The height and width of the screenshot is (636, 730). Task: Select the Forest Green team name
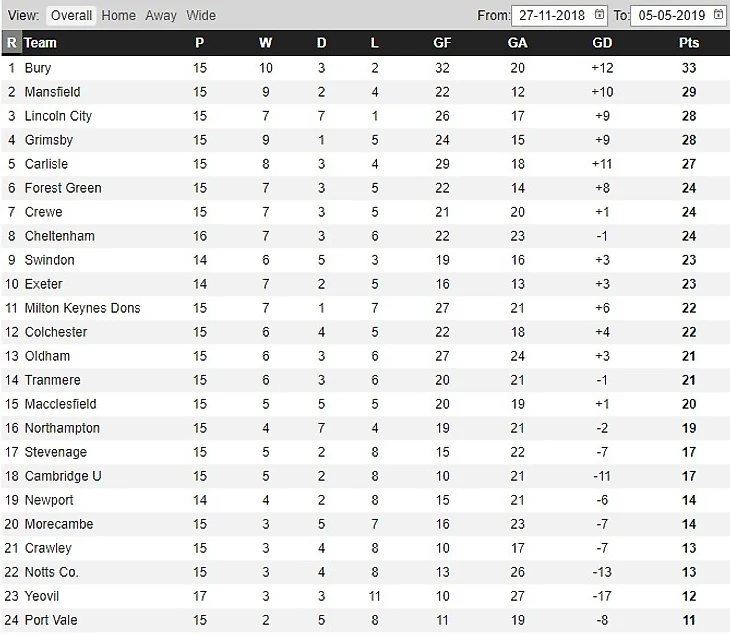63,188
